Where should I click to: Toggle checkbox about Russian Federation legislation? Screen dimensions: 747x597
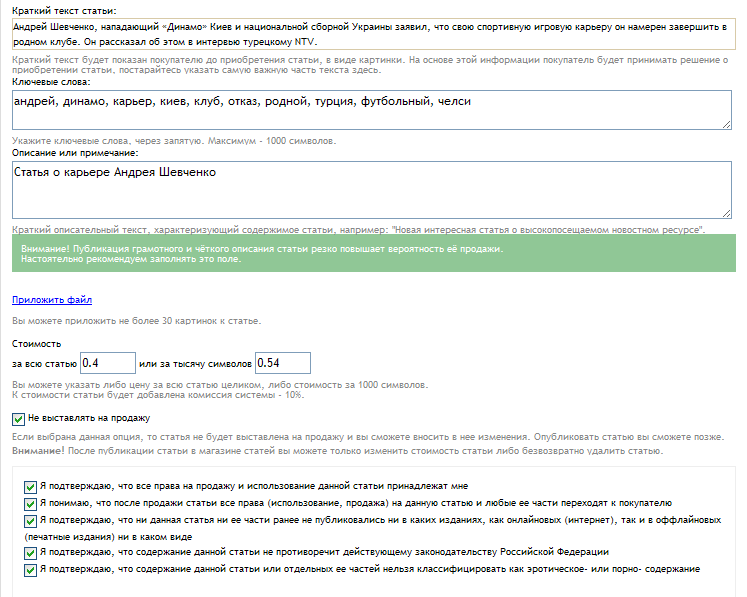click(x=30, y=553)
